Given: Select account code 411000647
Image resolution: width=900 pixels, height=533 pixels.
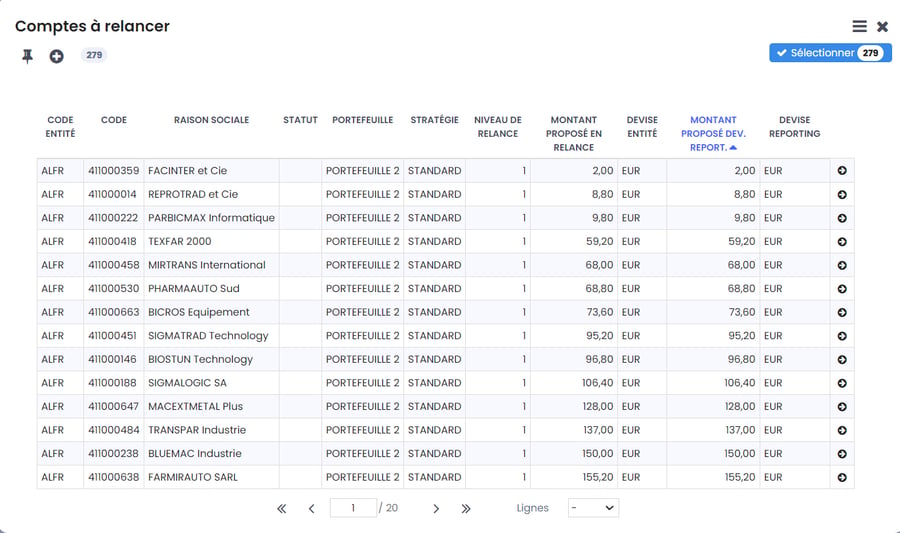Looking at the screenshot, I should pyautogui.click(x=113, y=406).
